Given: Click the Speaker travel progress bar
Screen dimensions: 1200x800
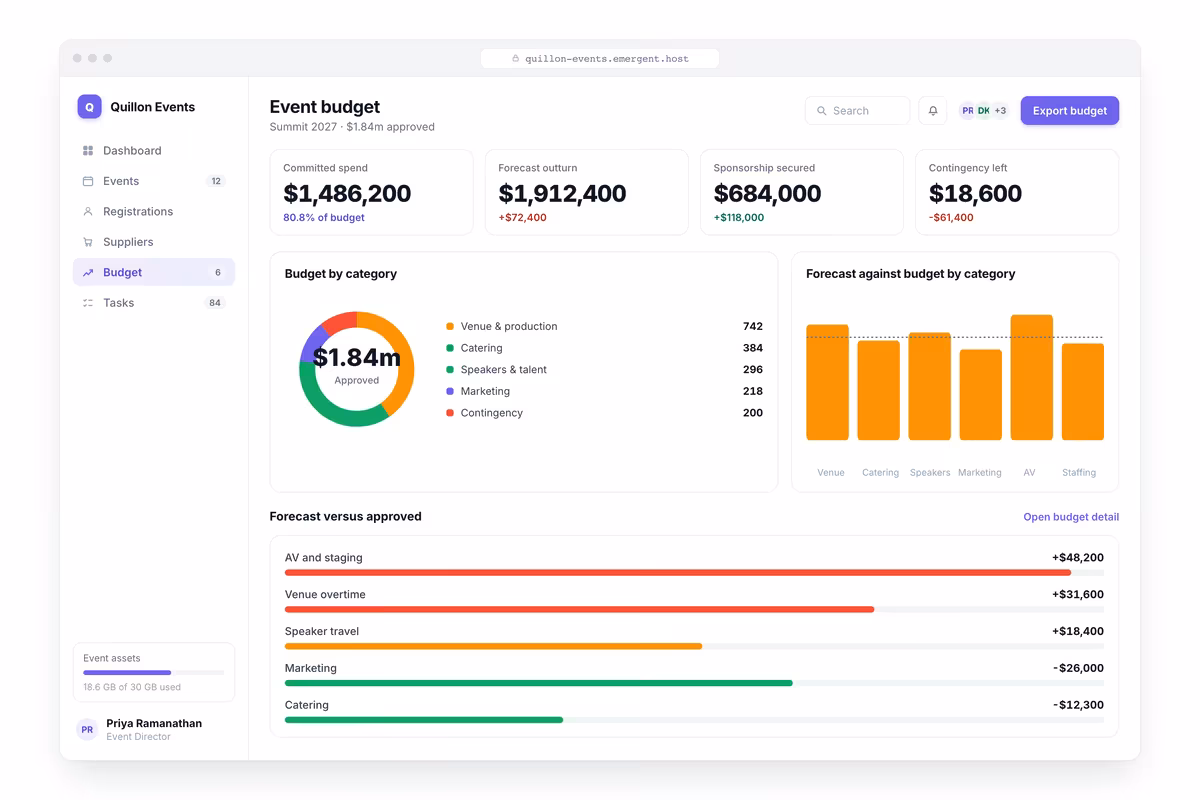Looking at the screenshot, I should pyautogui.click(x=694, y=647).
